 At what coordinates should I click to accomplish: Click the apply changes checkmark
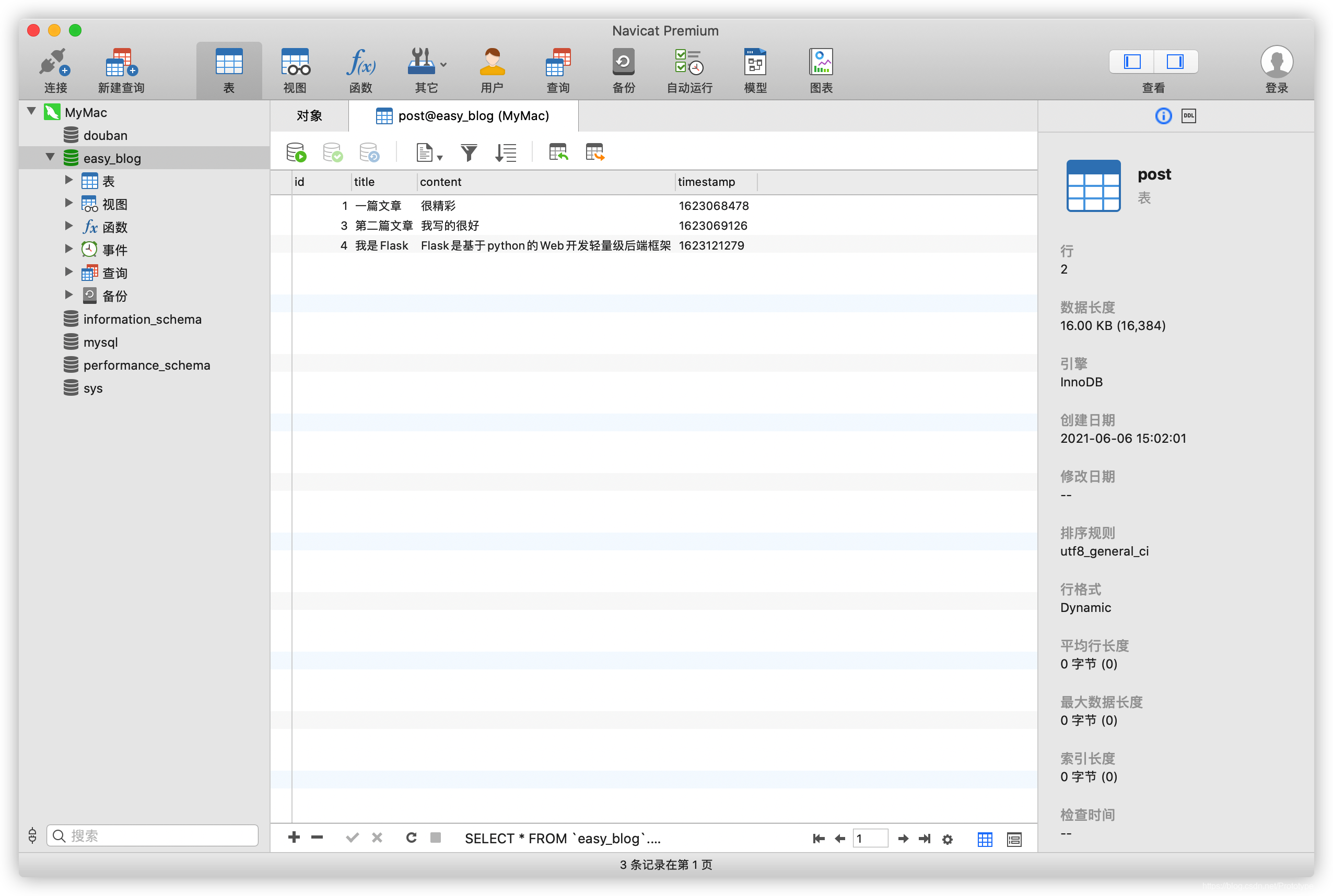coord(352,838)
